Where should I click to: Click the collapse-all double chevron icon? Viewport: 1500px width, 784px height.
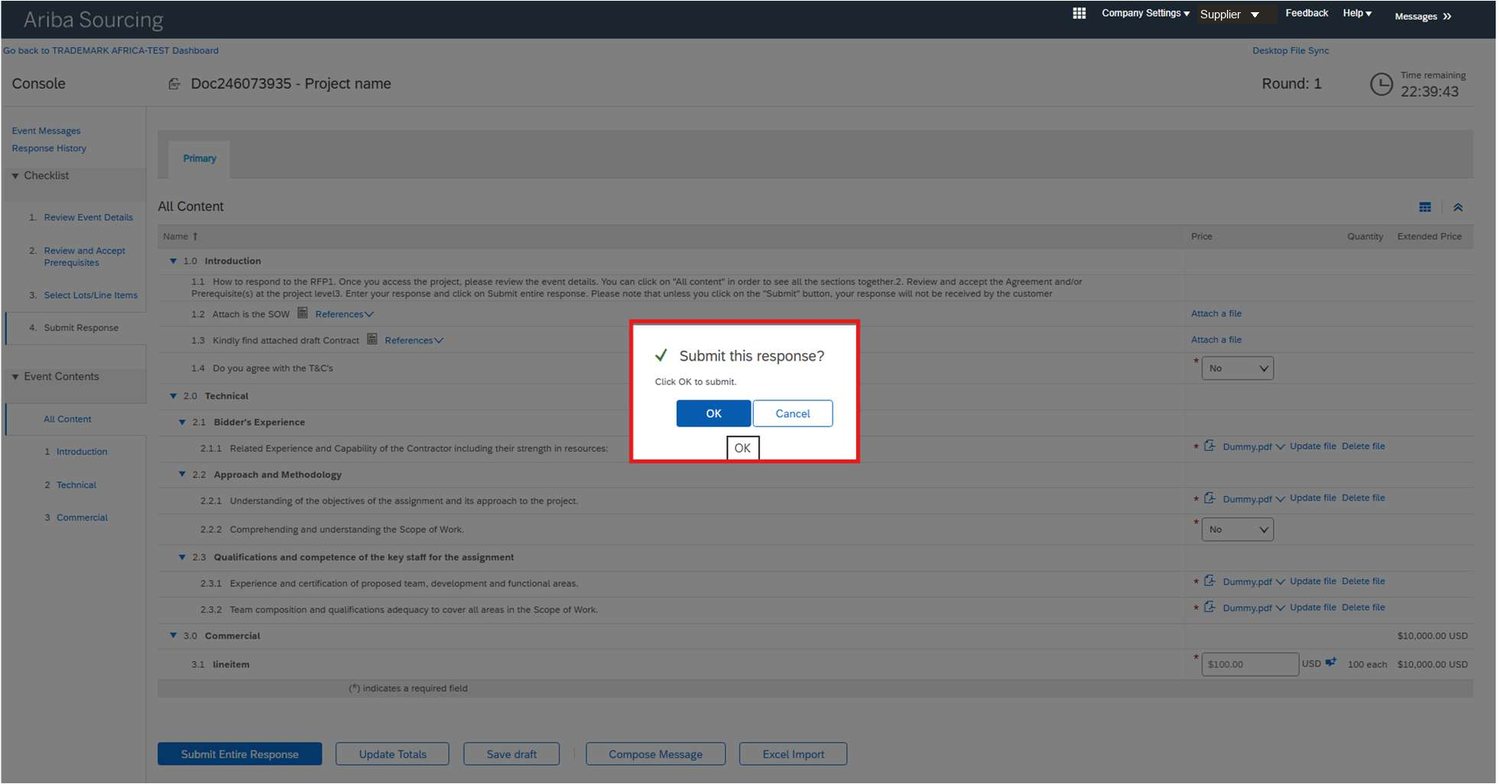1458,207
